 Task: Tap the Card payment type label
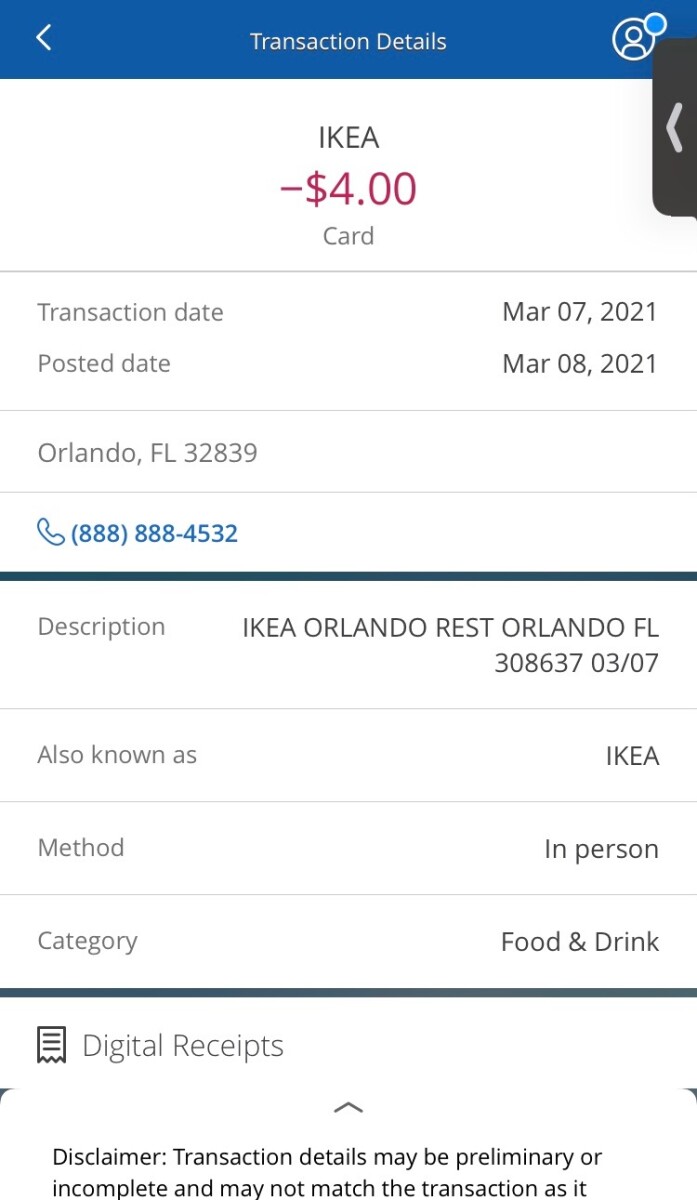pyautogui.click(x=348, y=236)
